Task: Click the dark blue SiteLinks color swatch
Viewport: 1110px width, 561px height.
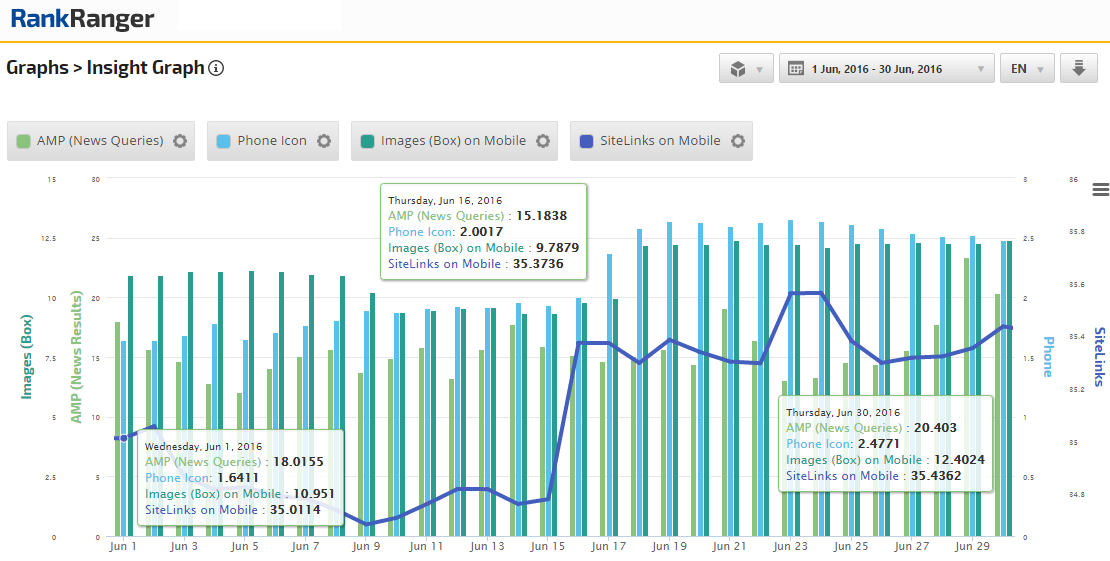Action: 587,141
